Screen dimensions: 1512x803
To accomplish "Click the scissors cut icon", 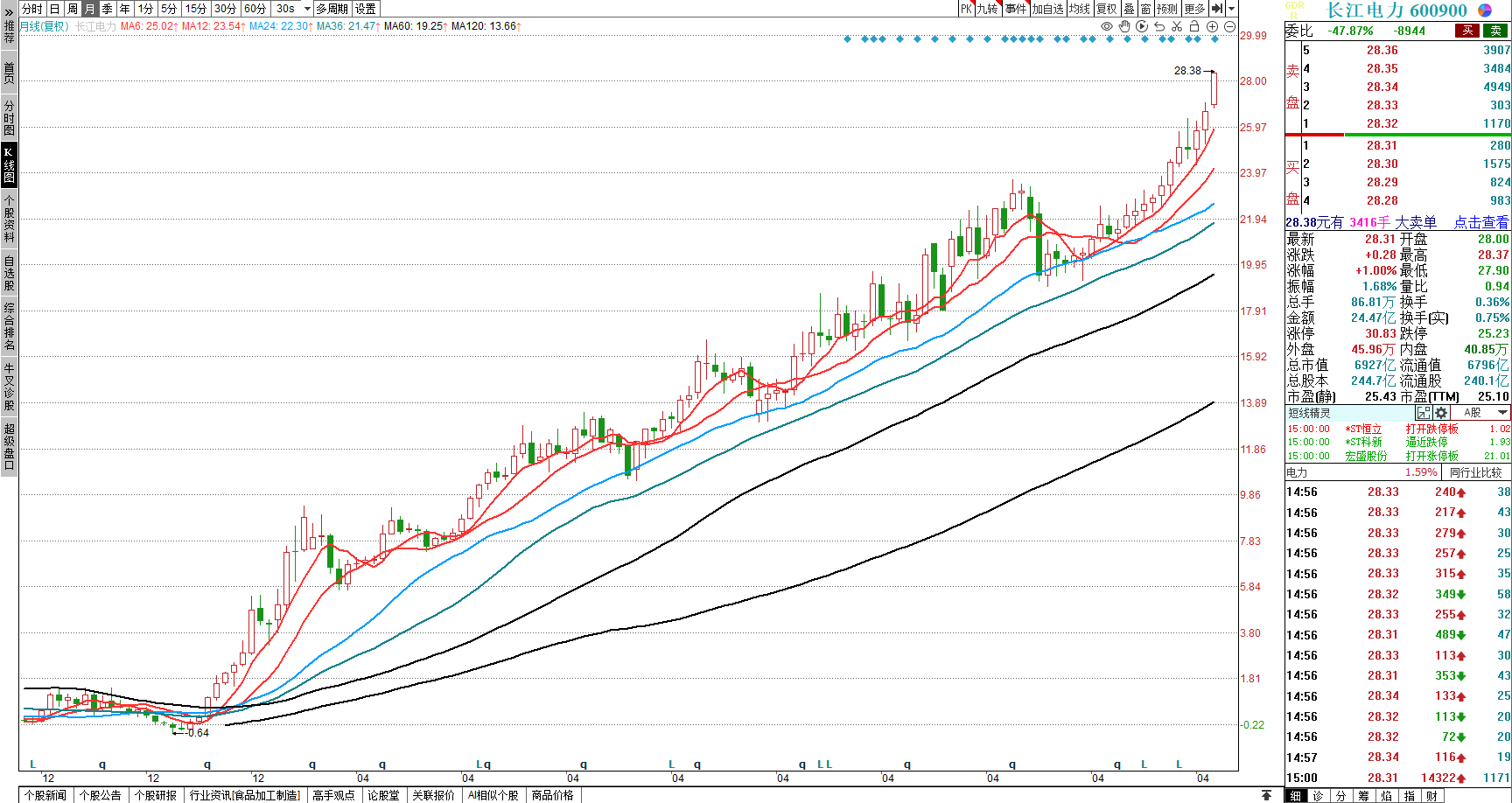I will coord(1177,26).
